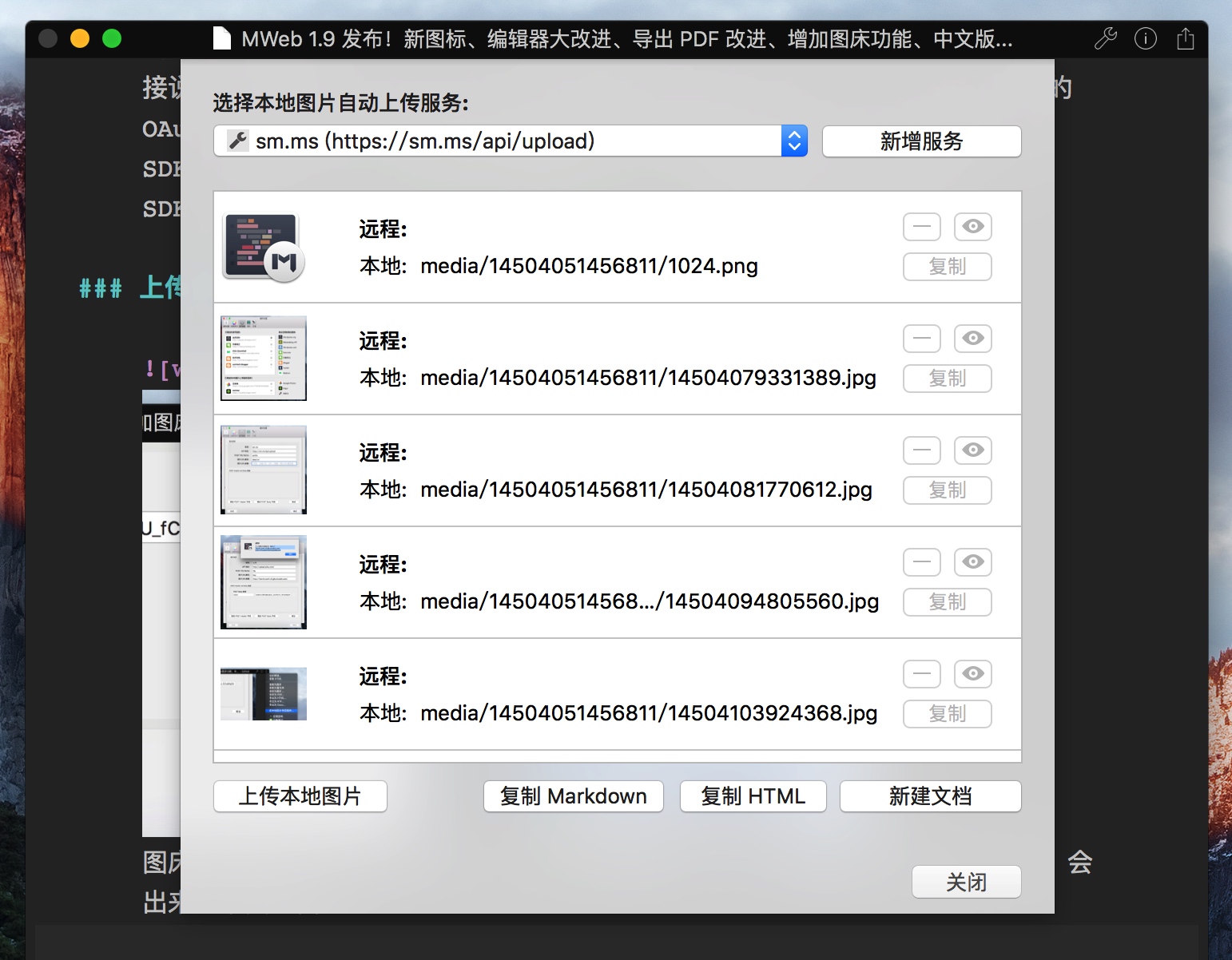
Task: Click the share icon in title bar
Action: 1186,38
